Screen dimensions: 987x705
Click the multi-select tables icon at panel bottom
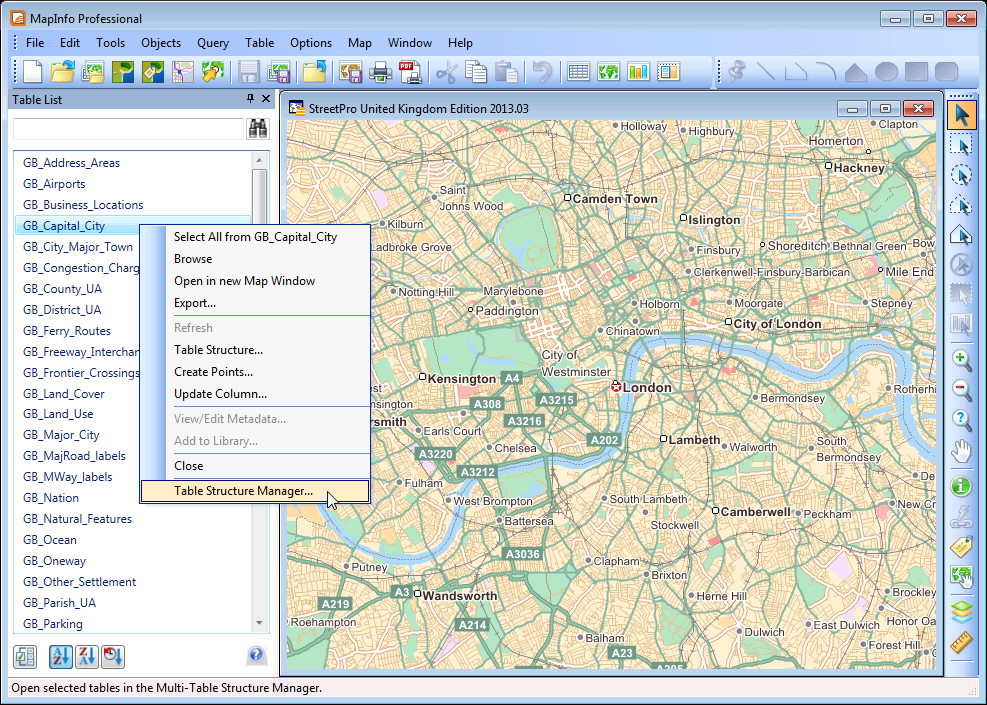[25, 657]
